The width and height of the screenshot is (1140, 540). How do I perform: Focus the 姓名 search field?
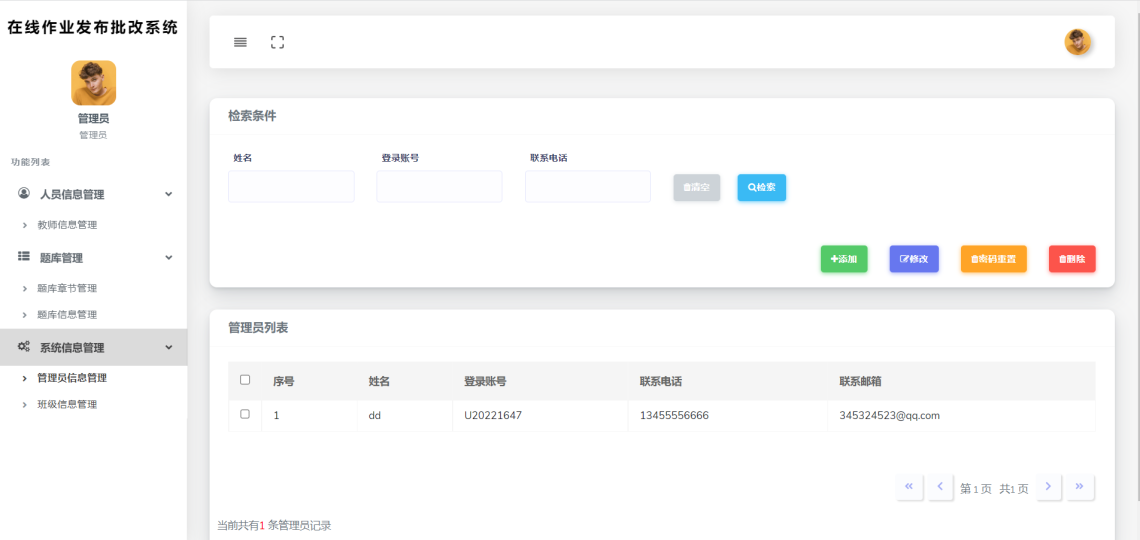coord(291,187)
